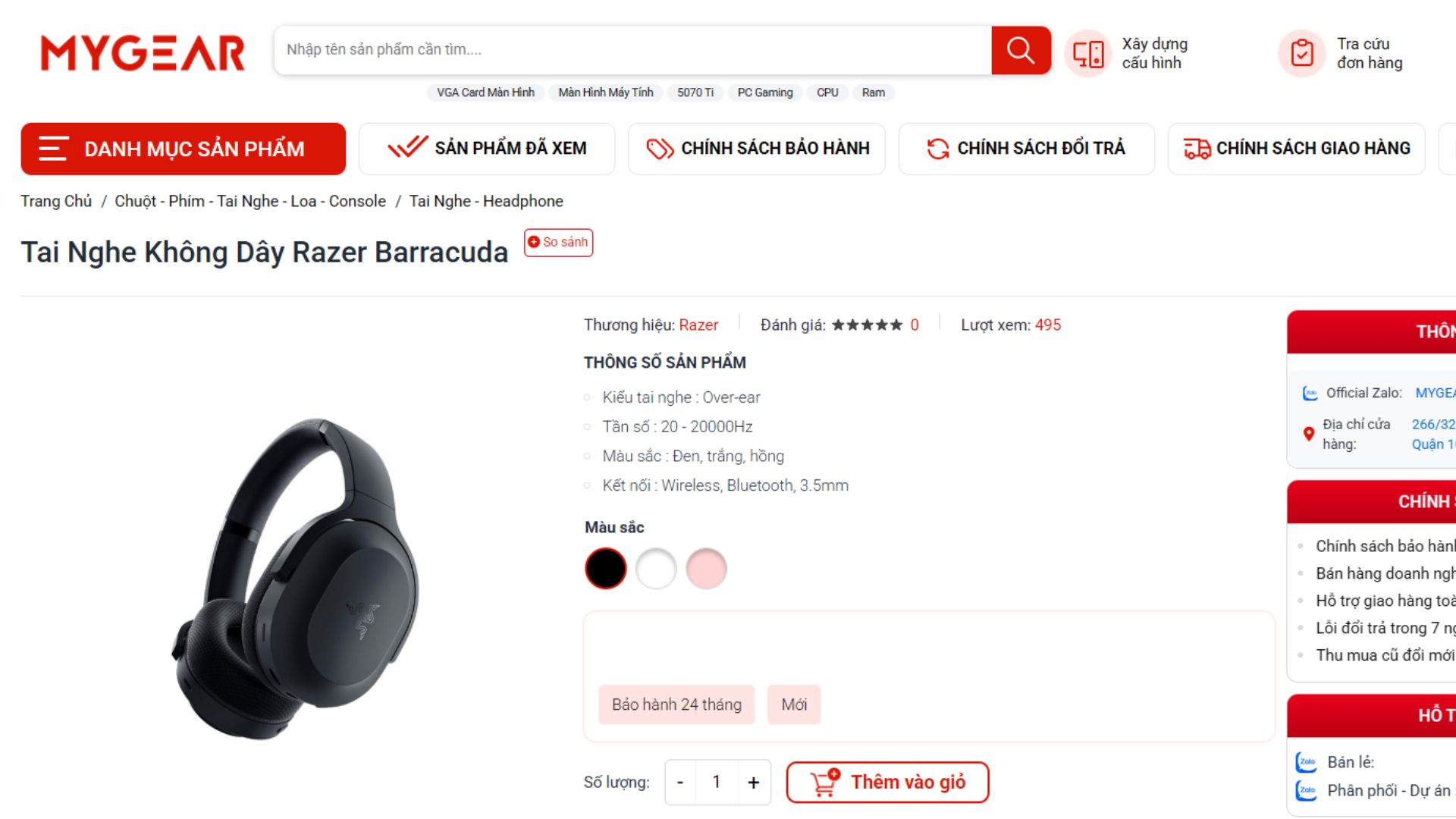Click the store address location pin icon

(1308, 434)
